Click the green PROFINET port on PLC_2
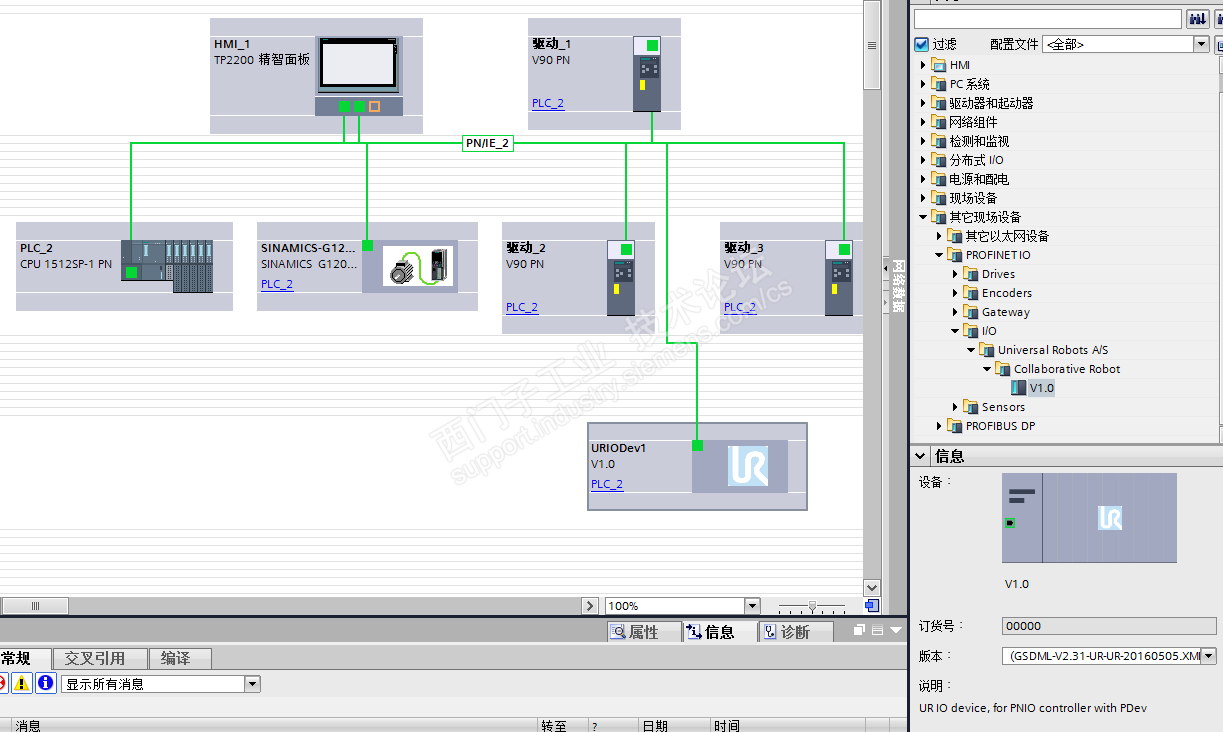The width and height of the screenshot is (1223, 732). click(131, 272)
